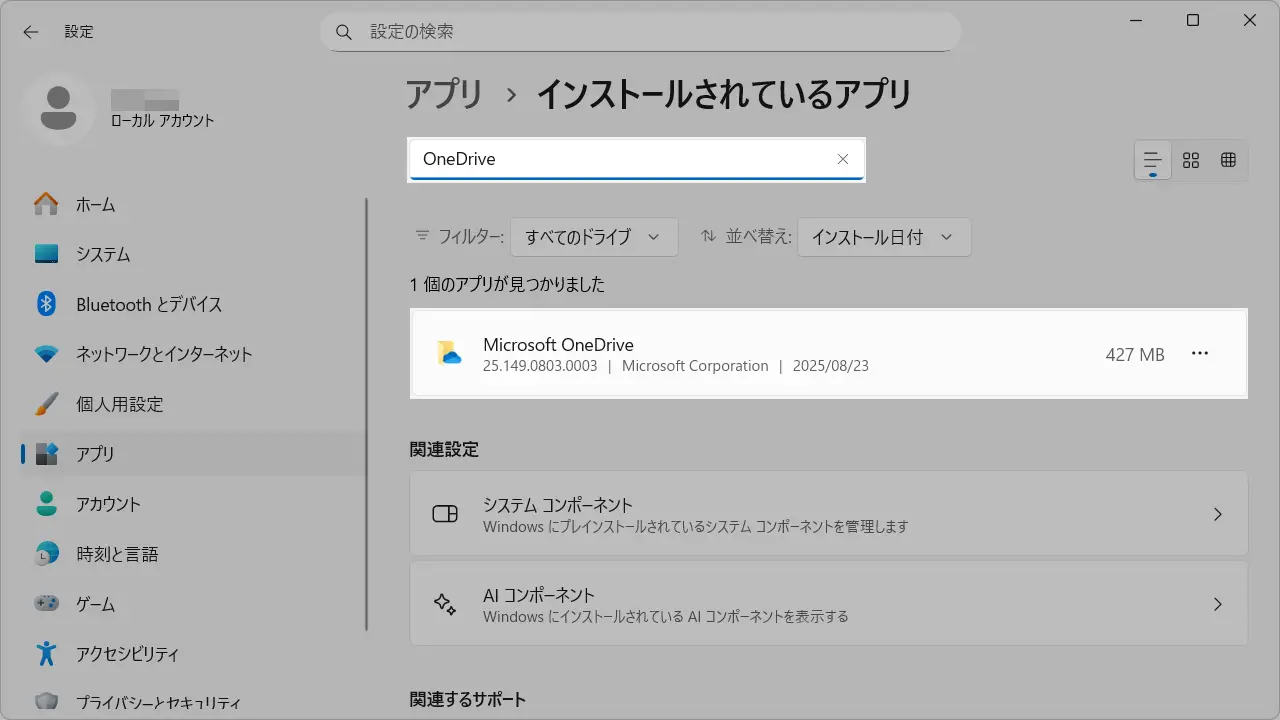Image resolution: width=1280 pixels, height=720 pixels.
Task: Click the Microsoft OneDrive app name
Action: tap(558, 345)
